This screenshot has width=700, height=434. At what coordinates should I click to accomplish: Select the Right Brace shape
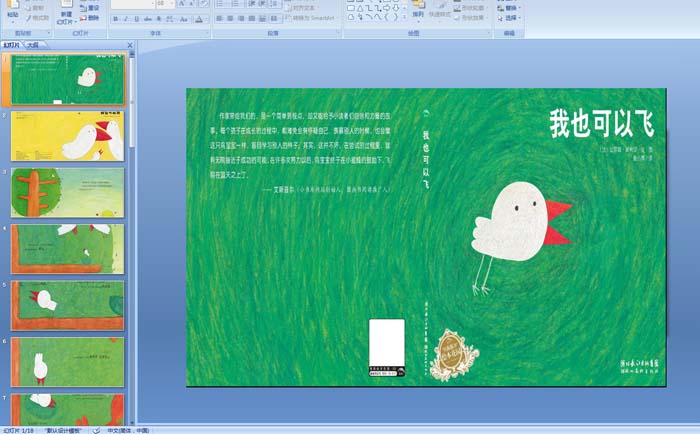pyautogui.click(x=396, y=17)
